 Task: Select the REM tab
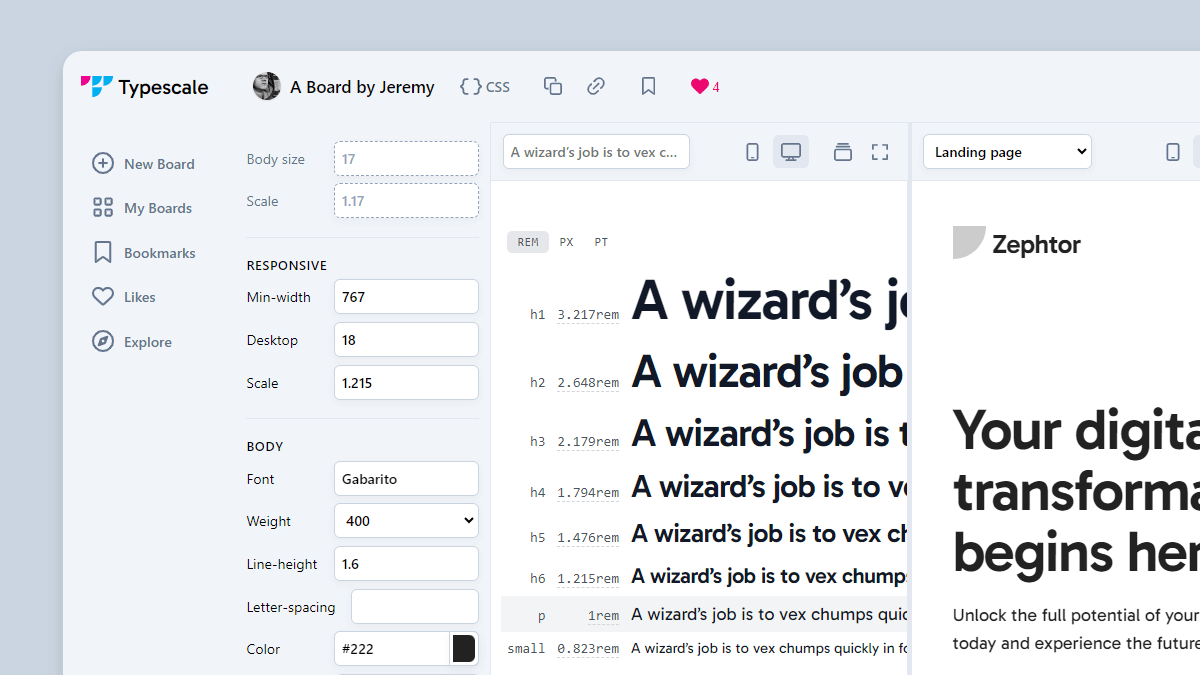(527, 241)
